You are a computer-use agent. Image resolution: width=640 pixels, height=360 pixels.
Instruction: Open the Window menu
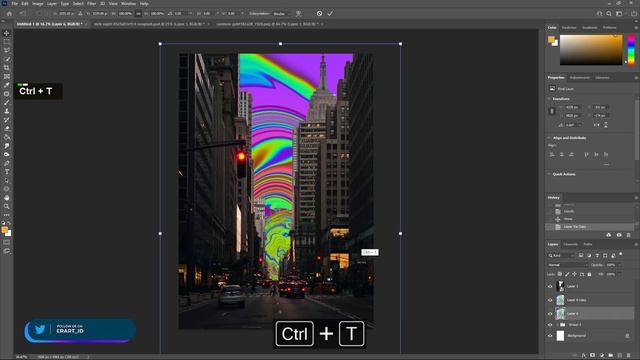coord(128,4)
